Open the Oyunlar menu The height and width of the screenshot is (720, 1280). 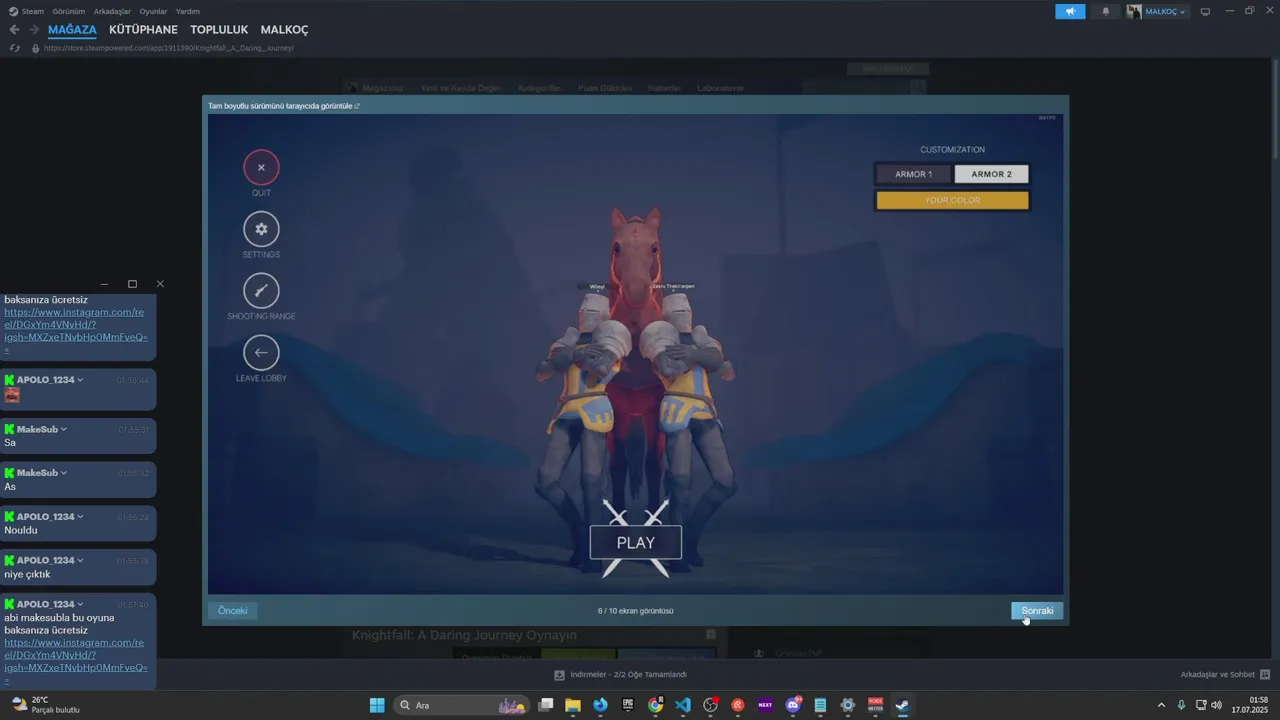click(153, 11)
